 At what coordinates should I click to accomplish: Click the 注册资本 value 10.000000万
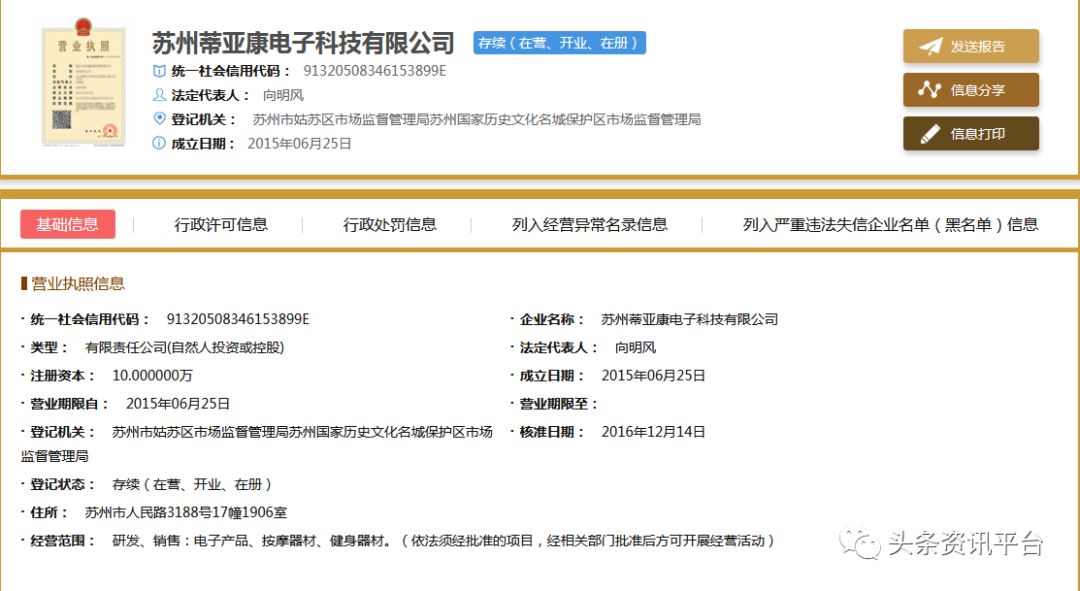coord(152,376)
